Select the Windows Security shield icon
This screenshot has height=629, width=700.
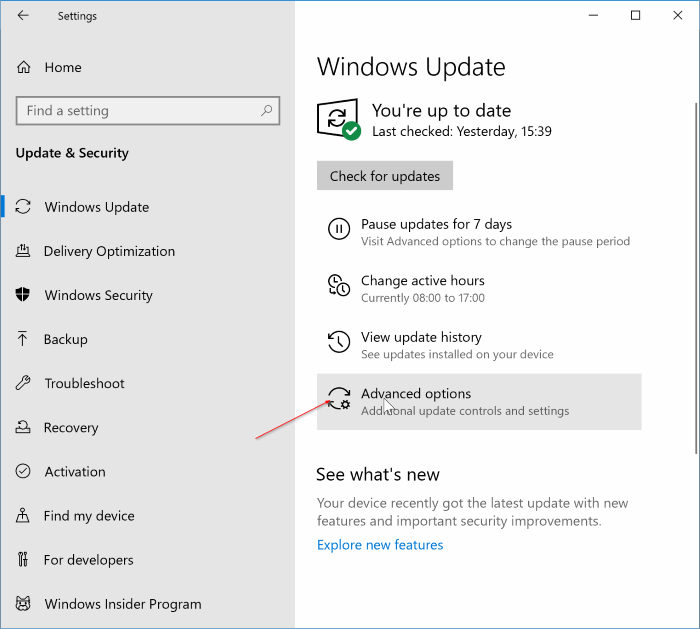(23, 295)
